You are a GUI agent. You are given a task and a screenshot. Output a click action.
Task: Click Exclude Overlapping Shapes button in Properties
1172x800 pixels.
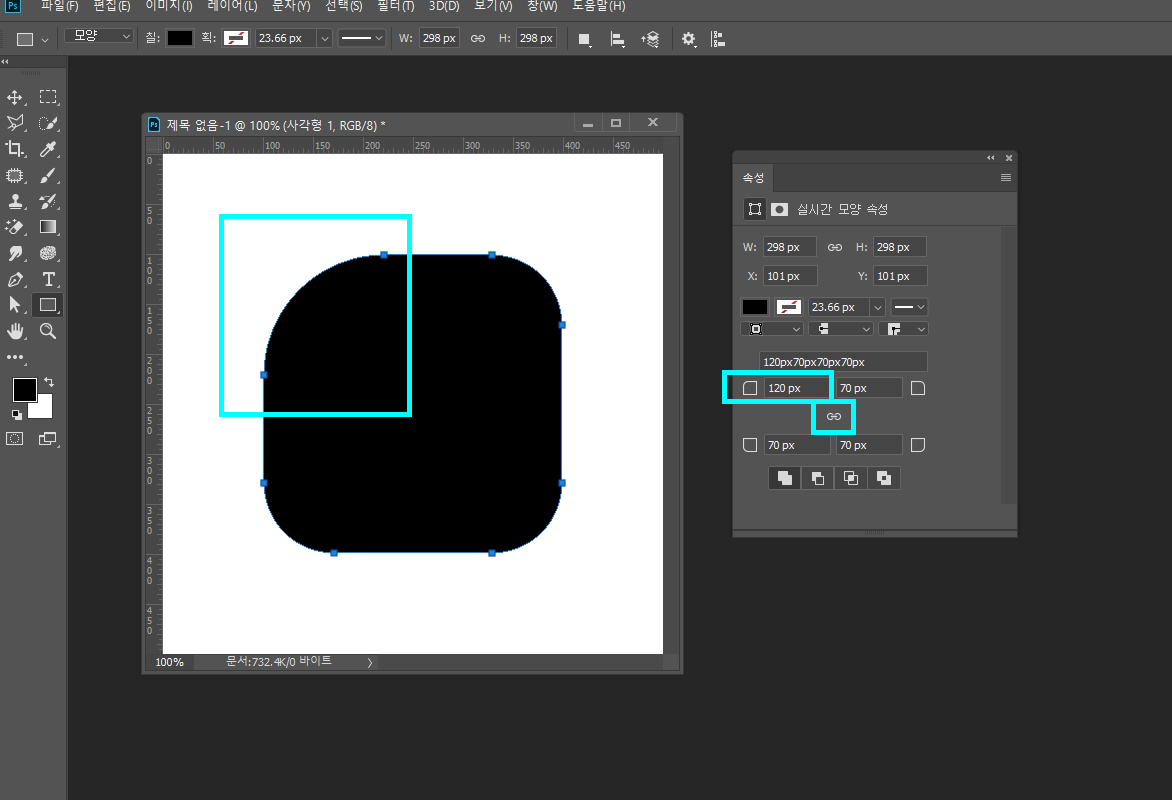pos(883,479)
